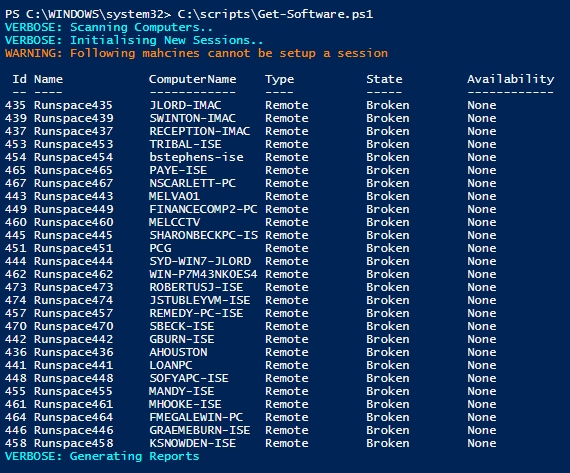Select computer name FMEGALEWIN-PC
This screenshot has height=473, width=570.
196,417
